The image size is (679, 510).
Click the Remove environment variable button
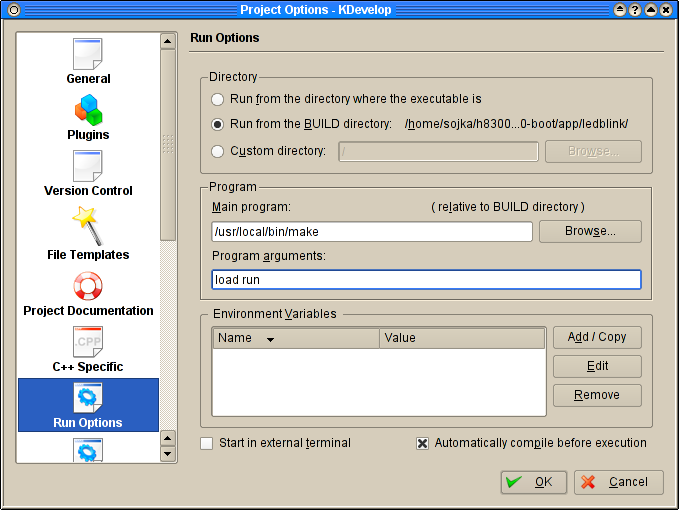click(x=597, y=395)
